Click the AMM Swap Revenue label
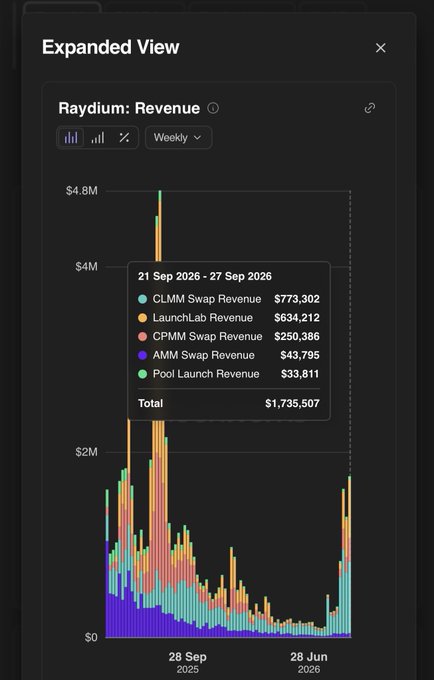The image size is (434, 680). tap(203, 355)
